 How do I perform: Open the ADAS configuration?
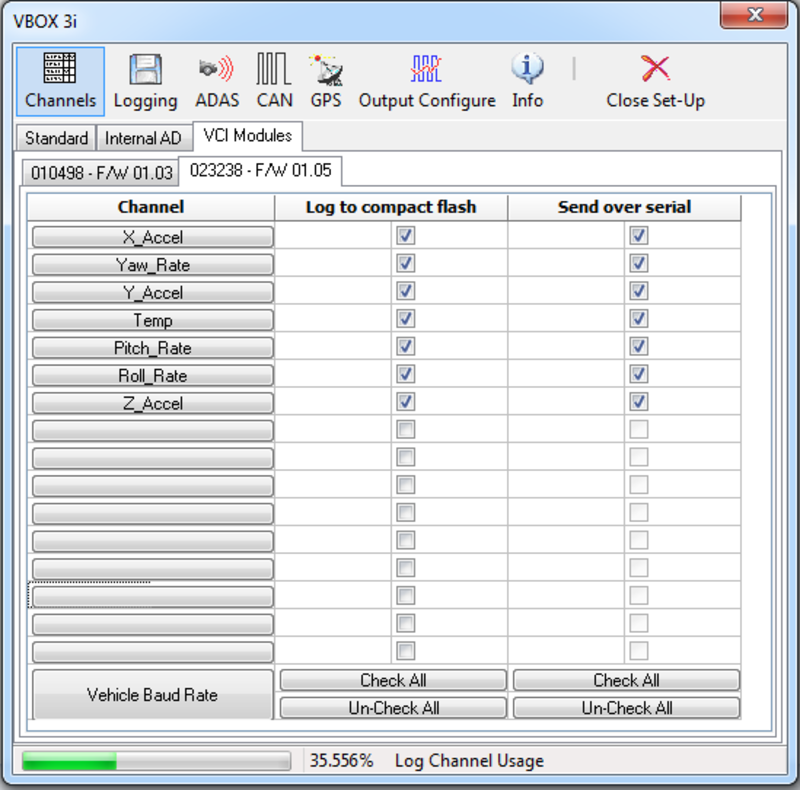pyautogui.click(x=217, y=82)
